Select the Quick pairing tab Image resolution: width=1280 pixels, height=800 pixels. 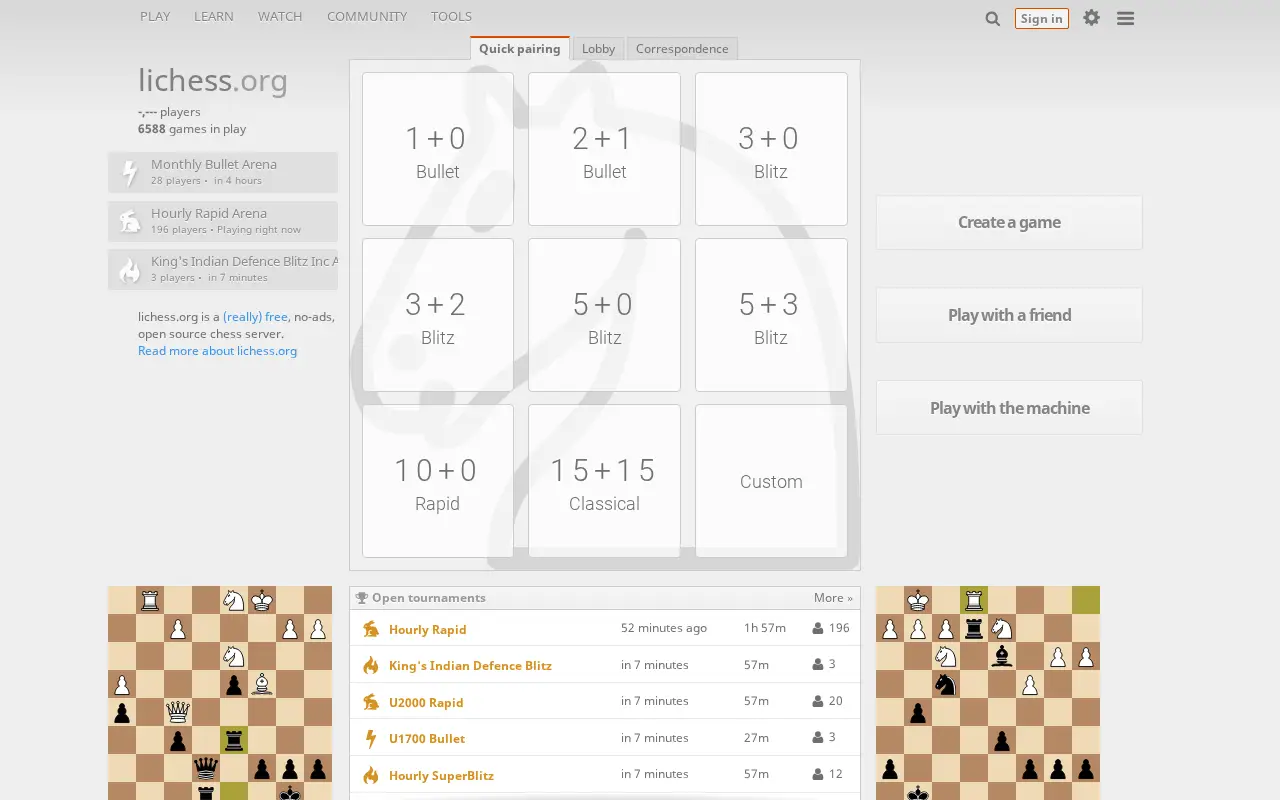pos(520,48)
